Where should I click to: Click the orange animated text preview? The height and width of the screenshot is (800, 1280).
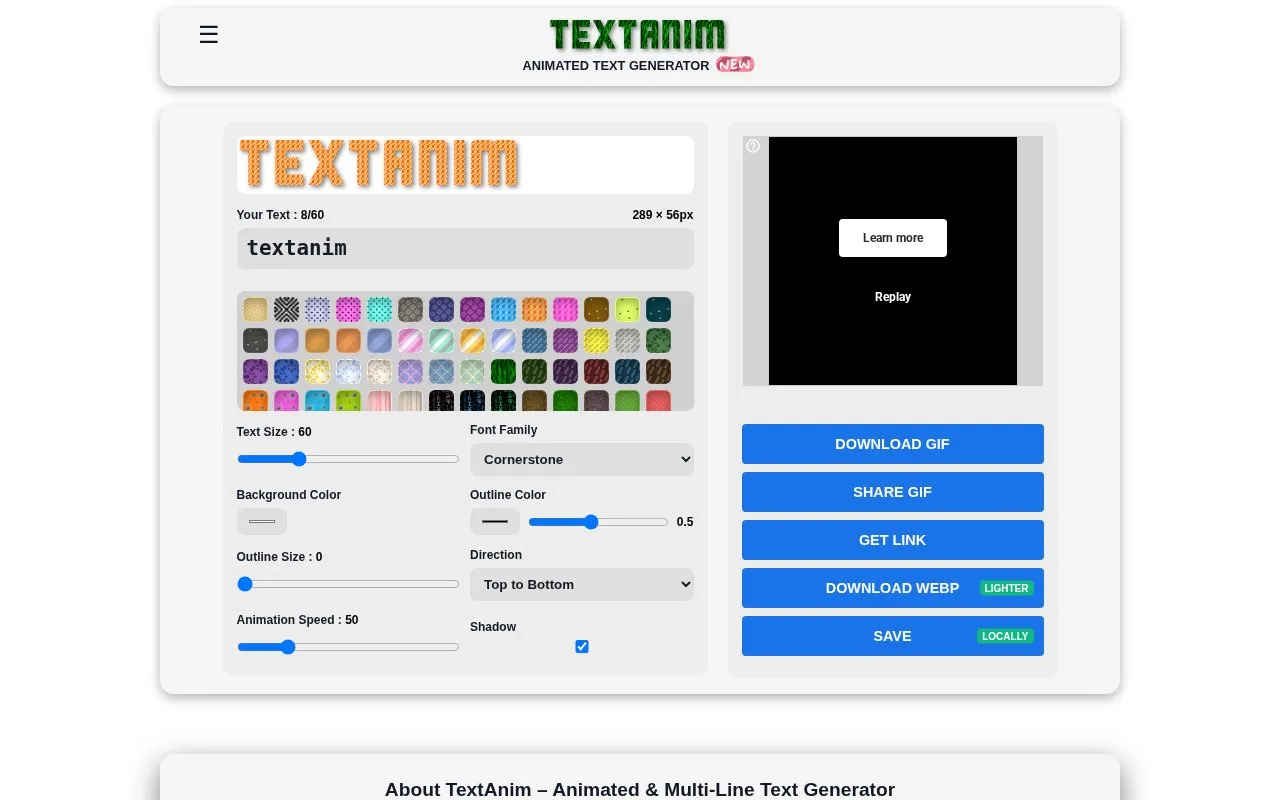[x=379, y=164]
